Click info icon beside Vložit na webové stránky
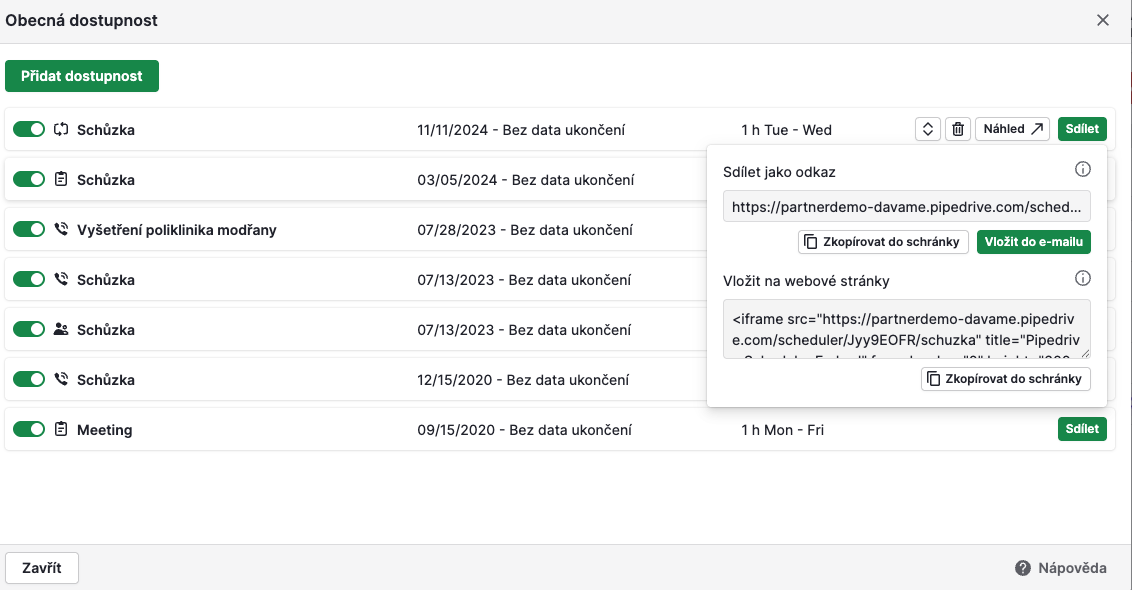The width and height of the screenshot is (1132, 590). pyautogui.click(x=1082, y=279)
